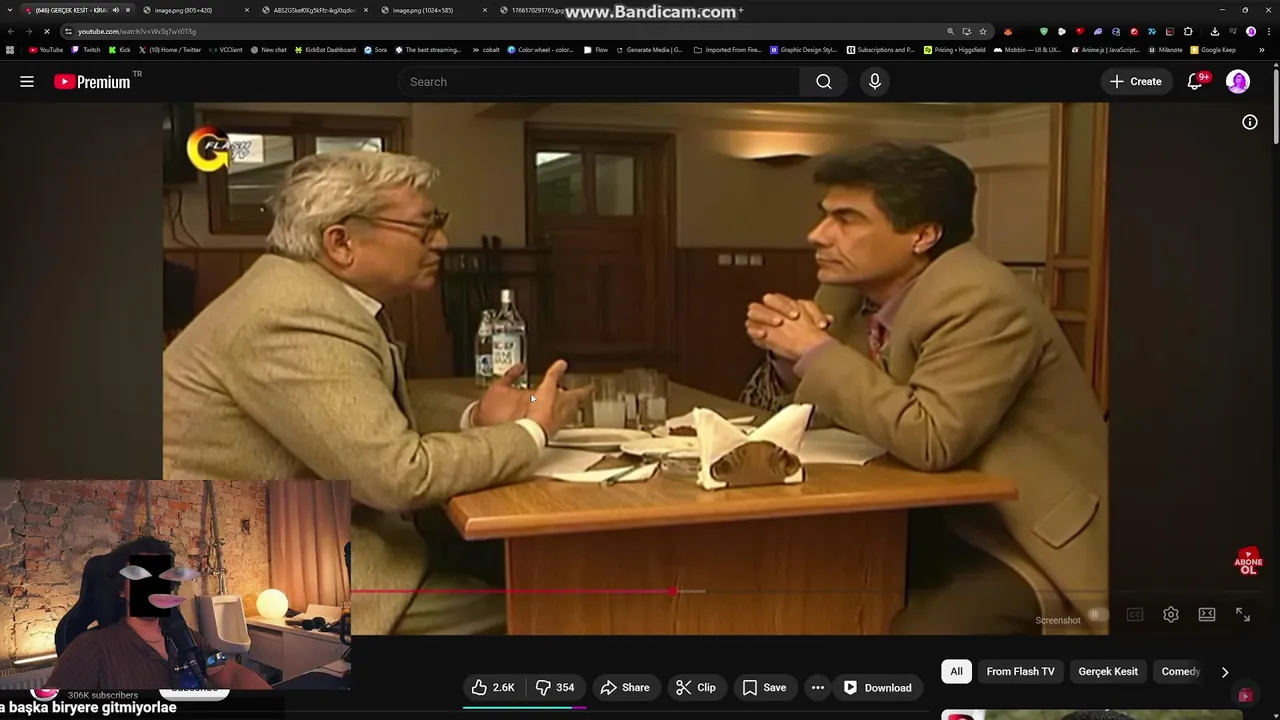Open the KickBot Dashboard bookmark
The height and width of the screenshot is (720, 1280).
point(325,49)
